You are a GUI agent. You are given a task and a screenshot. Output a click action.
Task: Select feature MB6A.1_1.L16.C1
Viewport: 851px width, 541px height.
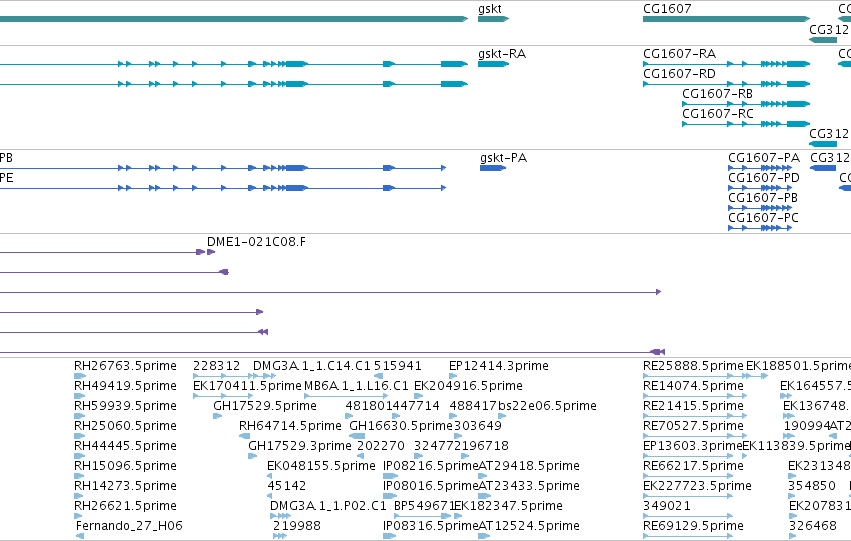click(x=356, y=386)
